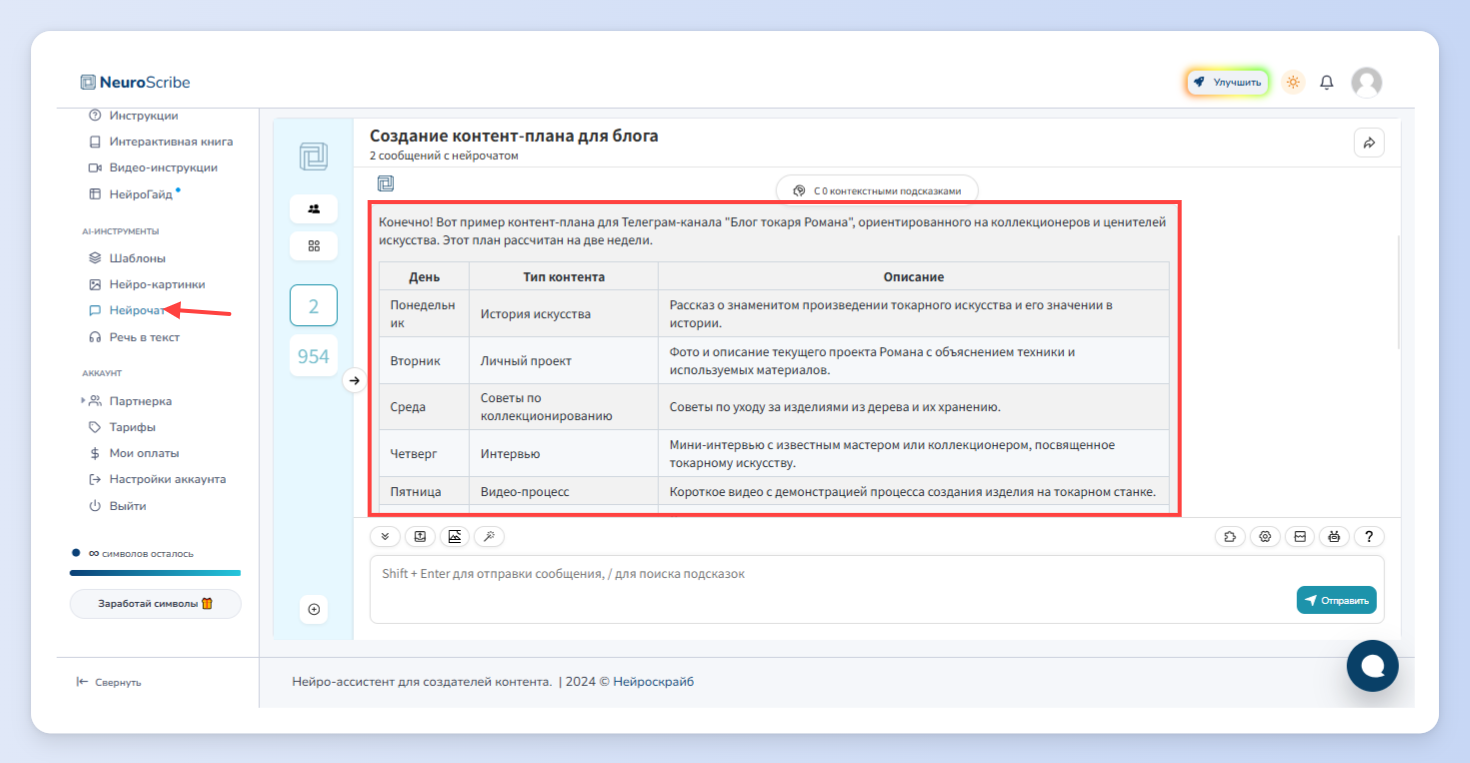Select Нейрочат in the sidebar

(x=127, y=311)
